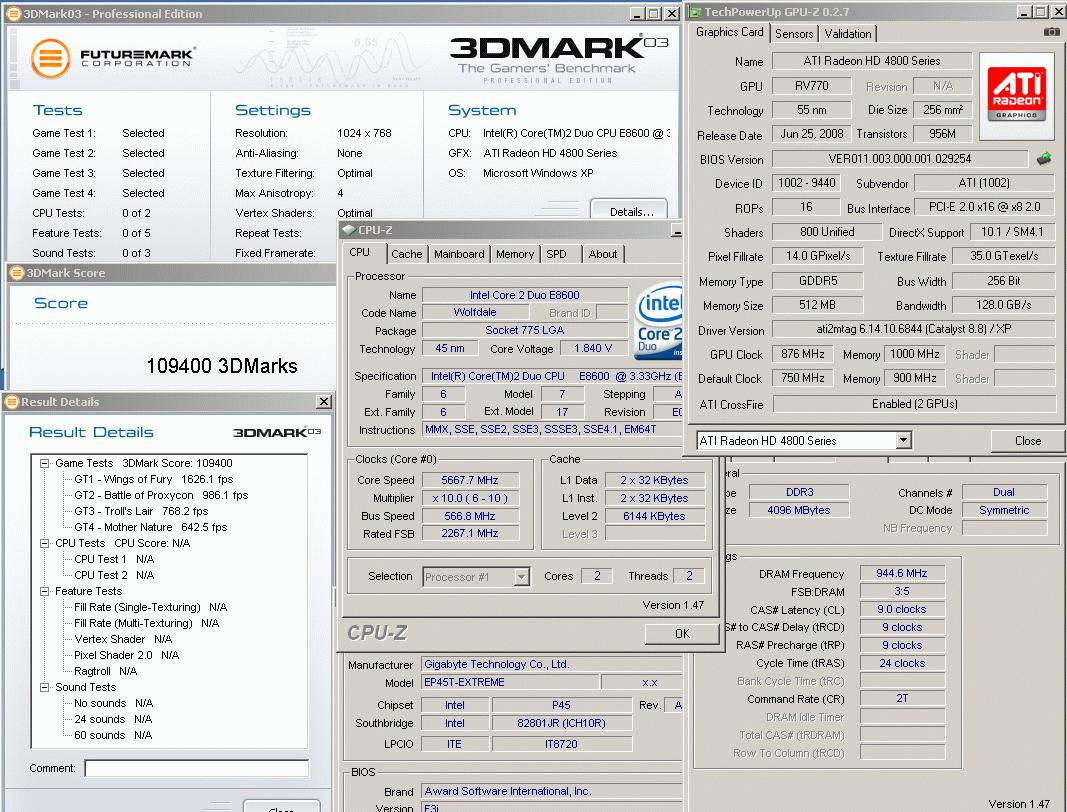The height and width of the screenshot is (812, 1067).
Task: Select GT3 - Troll's Lair result
Action: (x=142, y=511)
